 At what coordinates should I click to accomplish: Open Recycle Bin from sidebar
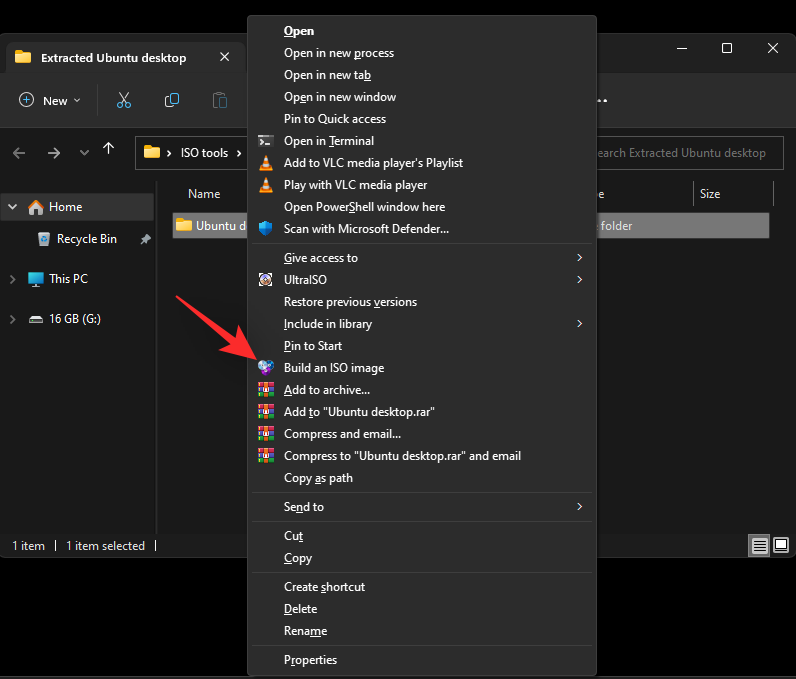[x=86, y=239]
